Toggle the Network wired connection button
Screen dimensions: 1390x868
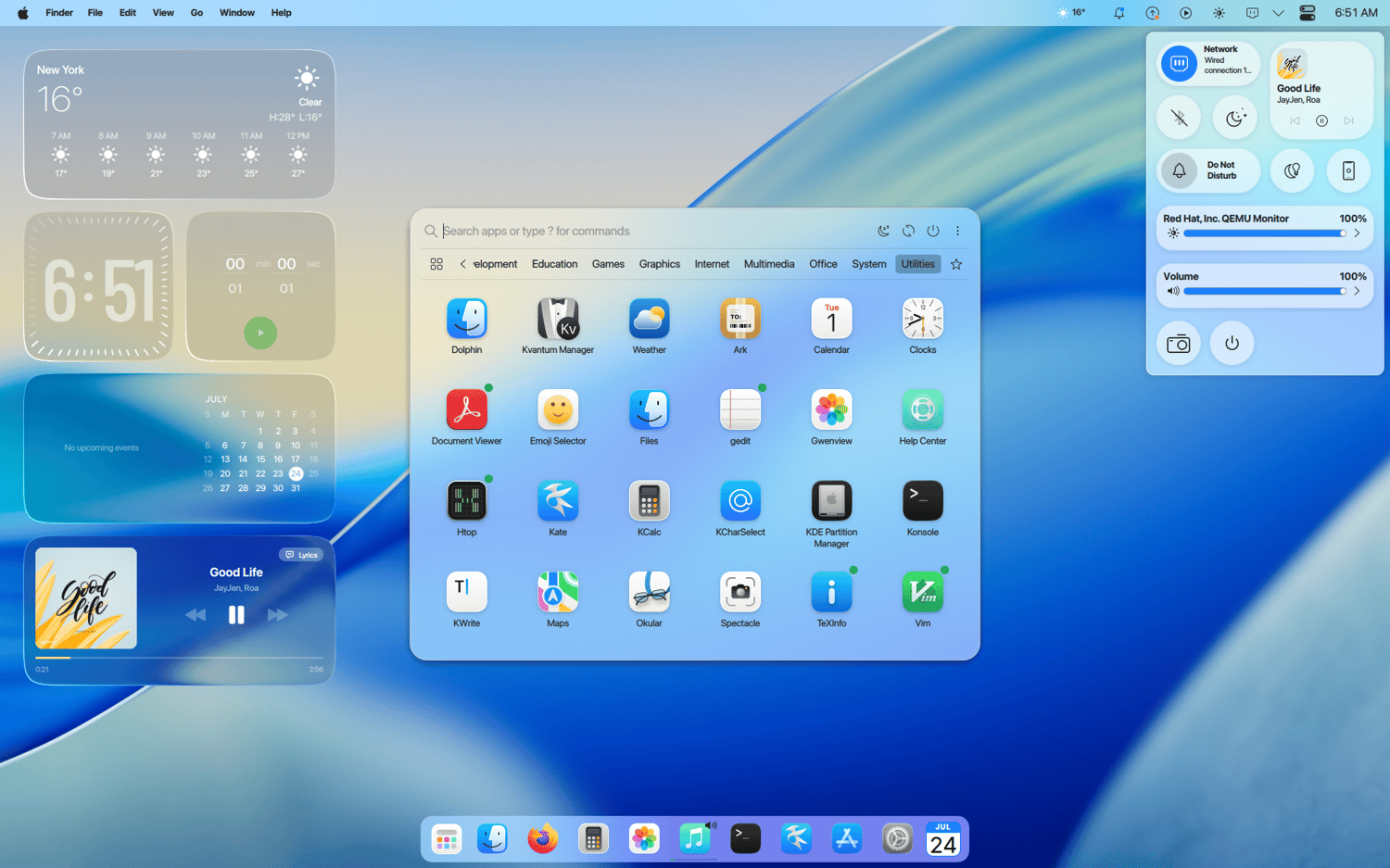1179,64
